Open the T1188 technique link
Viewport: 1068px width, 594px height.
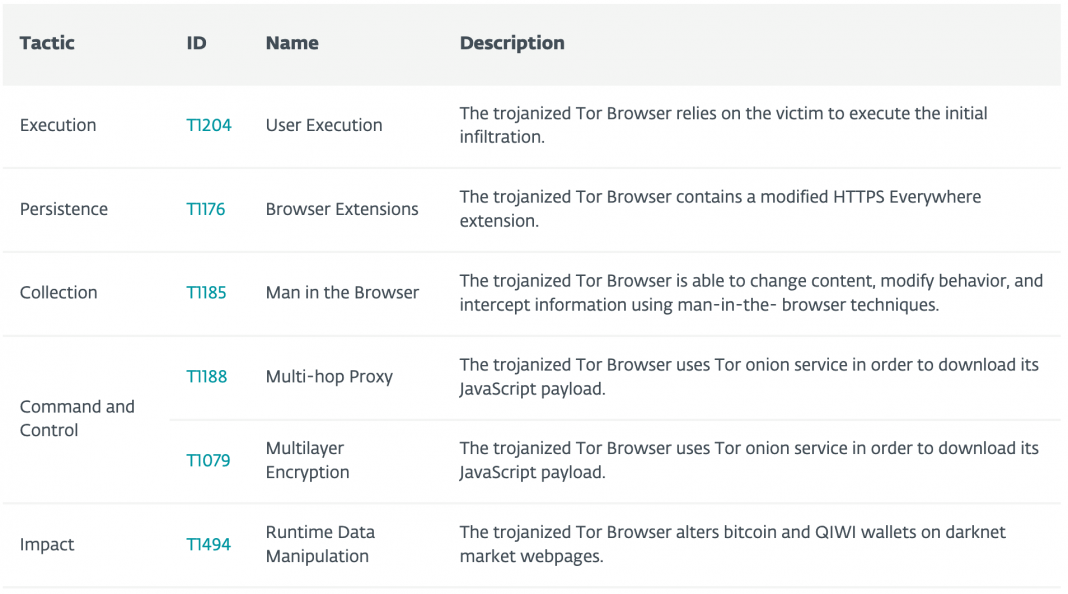207,377
